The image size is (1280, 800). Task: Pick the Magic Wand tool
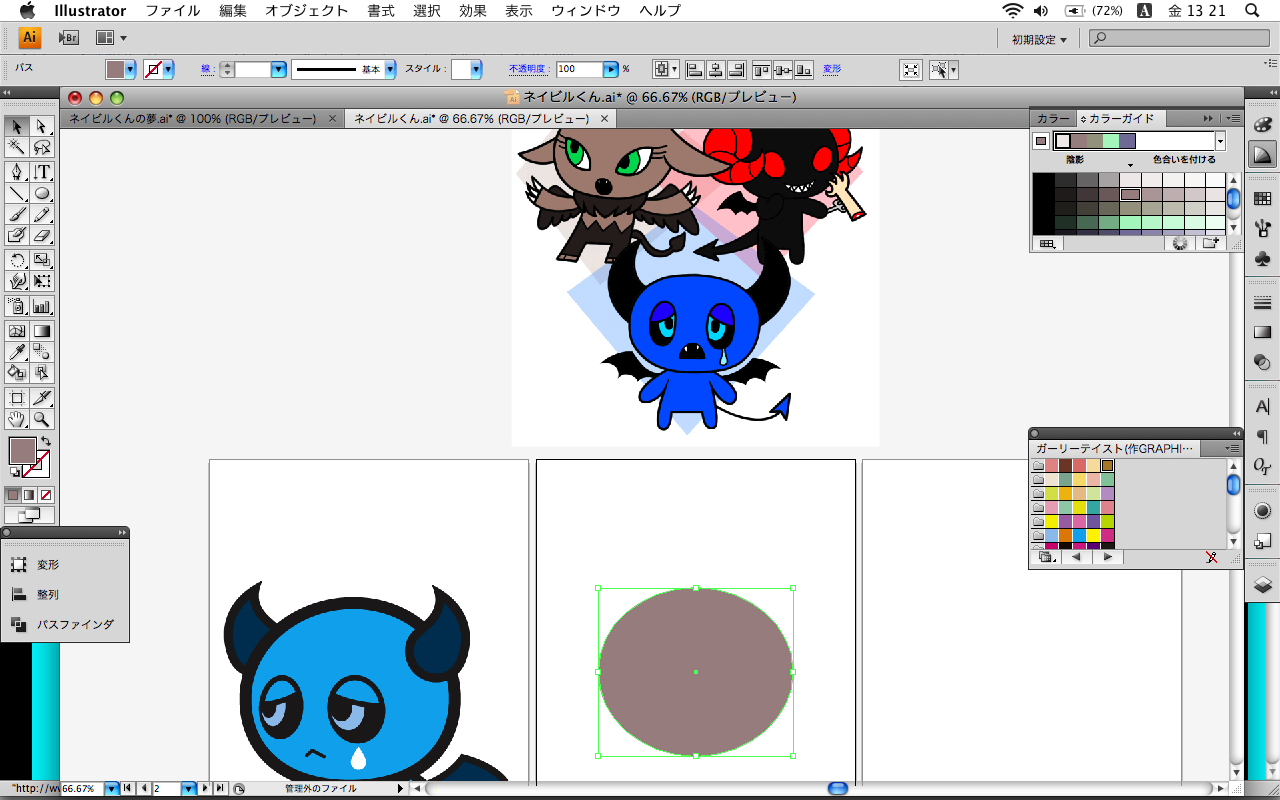point(17,148)
